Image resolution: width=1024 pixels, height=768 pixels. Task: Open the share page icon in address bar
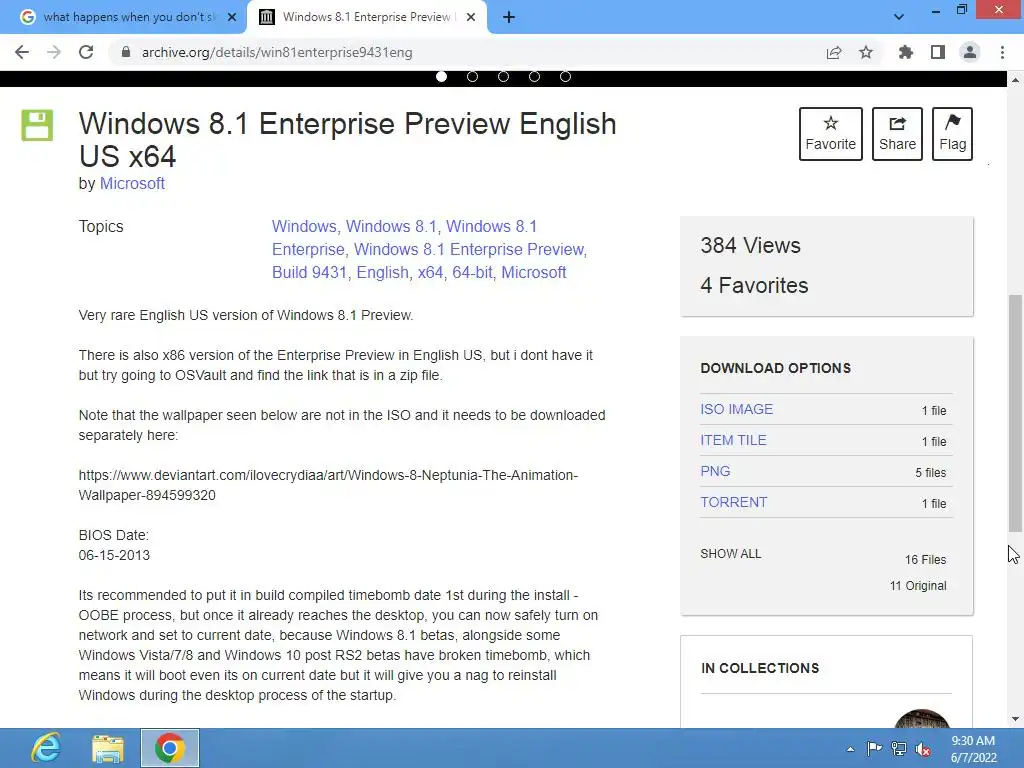833,52
